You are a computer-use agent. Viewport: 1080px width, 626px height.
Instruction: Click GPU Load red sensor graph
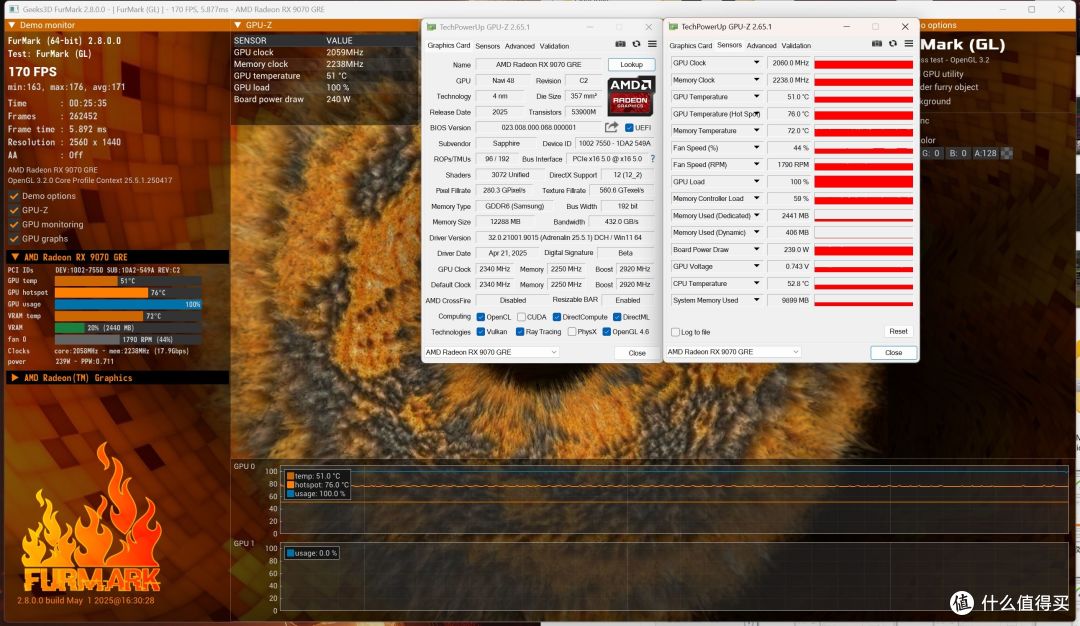pos(864,182)
